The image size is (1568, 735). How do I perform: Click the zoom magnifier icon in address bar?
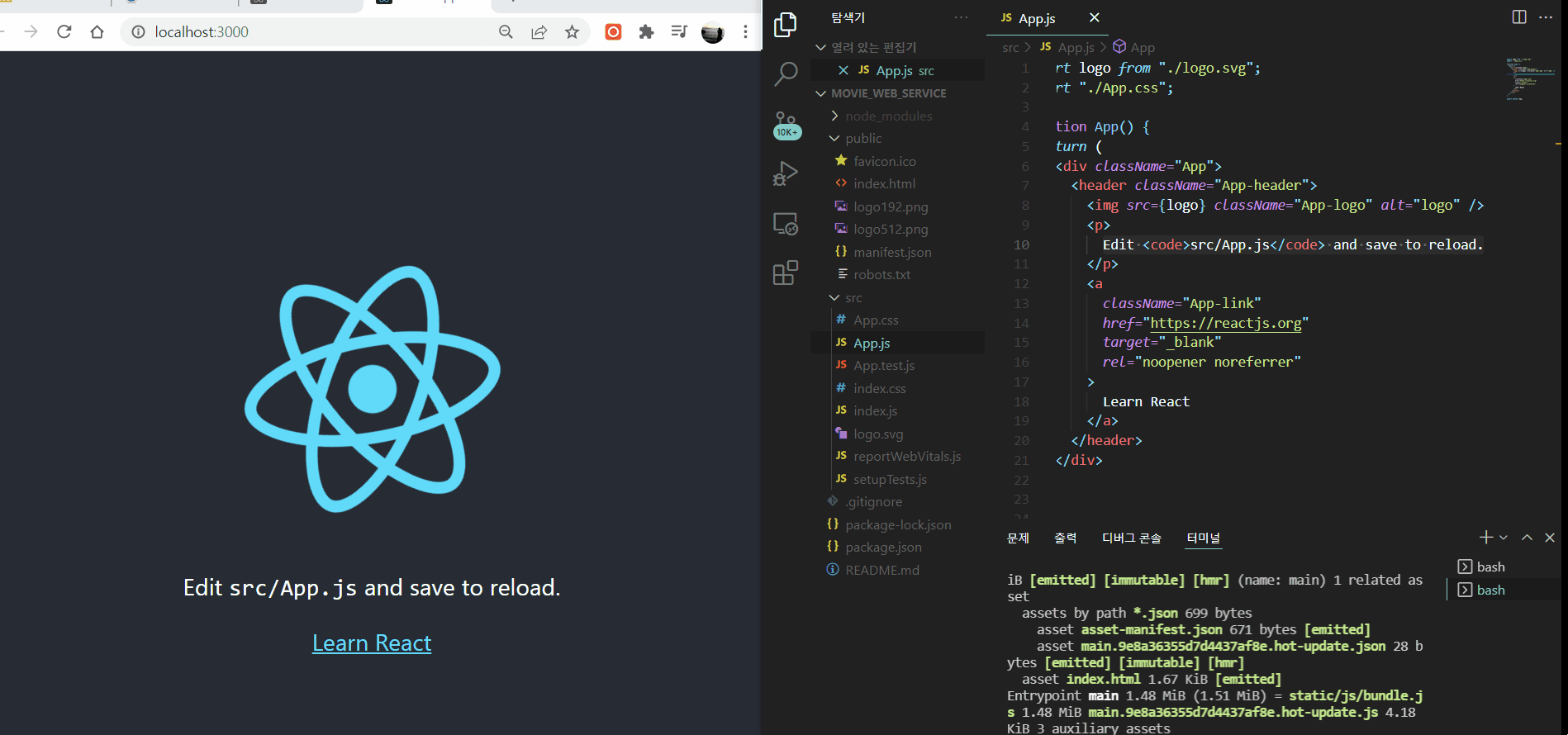pyautogui.click(x=506, y=31)
